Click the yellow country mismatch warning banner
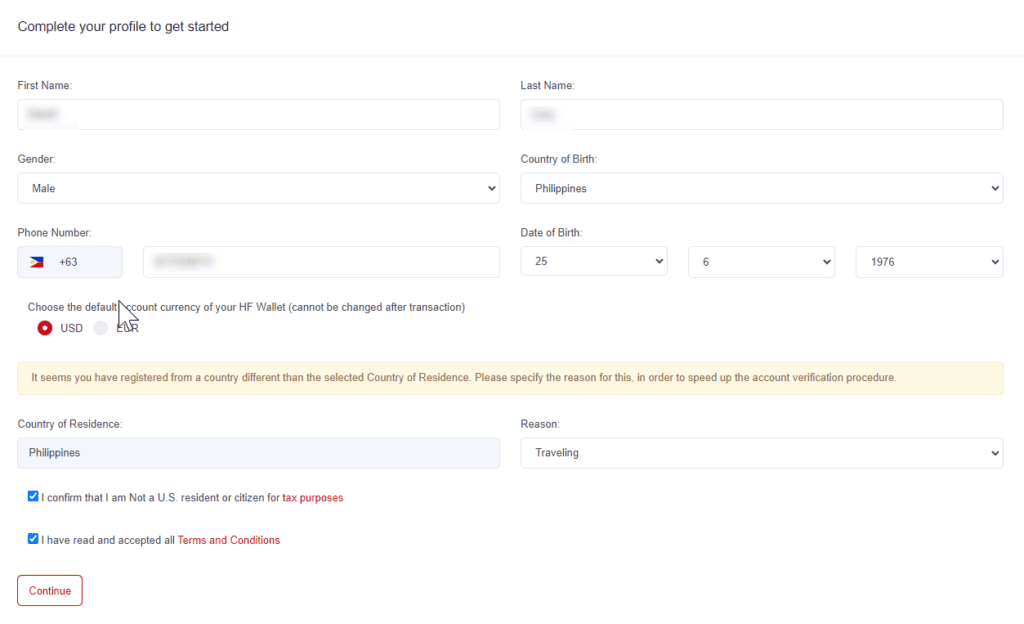This screenshot has width=1024, height=624. tap(510, 378)
